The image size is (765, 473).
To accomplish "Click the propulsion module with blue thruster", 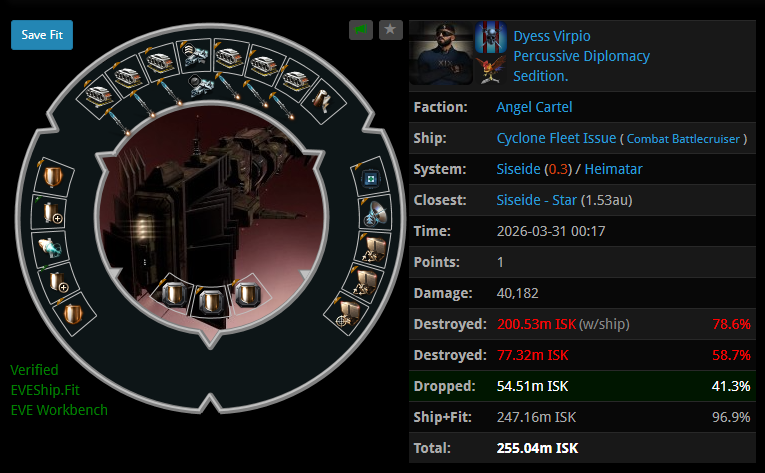I will point(49,247).
